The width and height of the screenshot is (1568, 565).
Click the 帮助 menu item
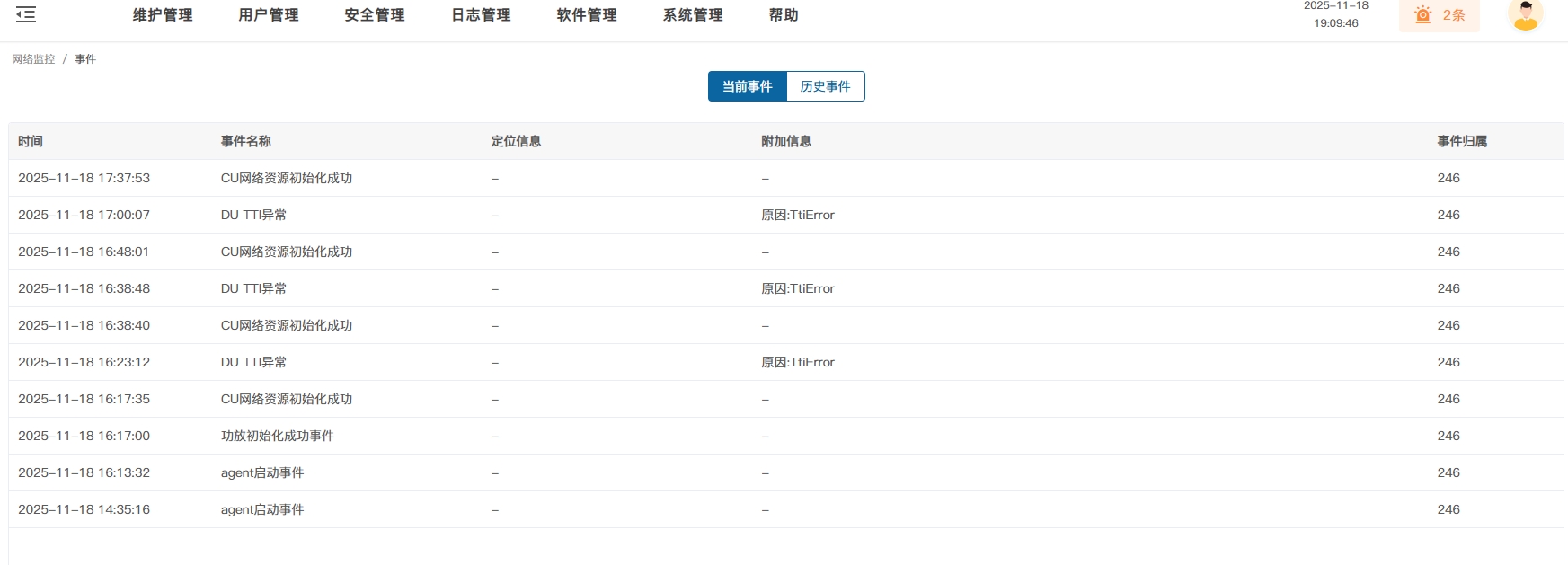[784, 15]
